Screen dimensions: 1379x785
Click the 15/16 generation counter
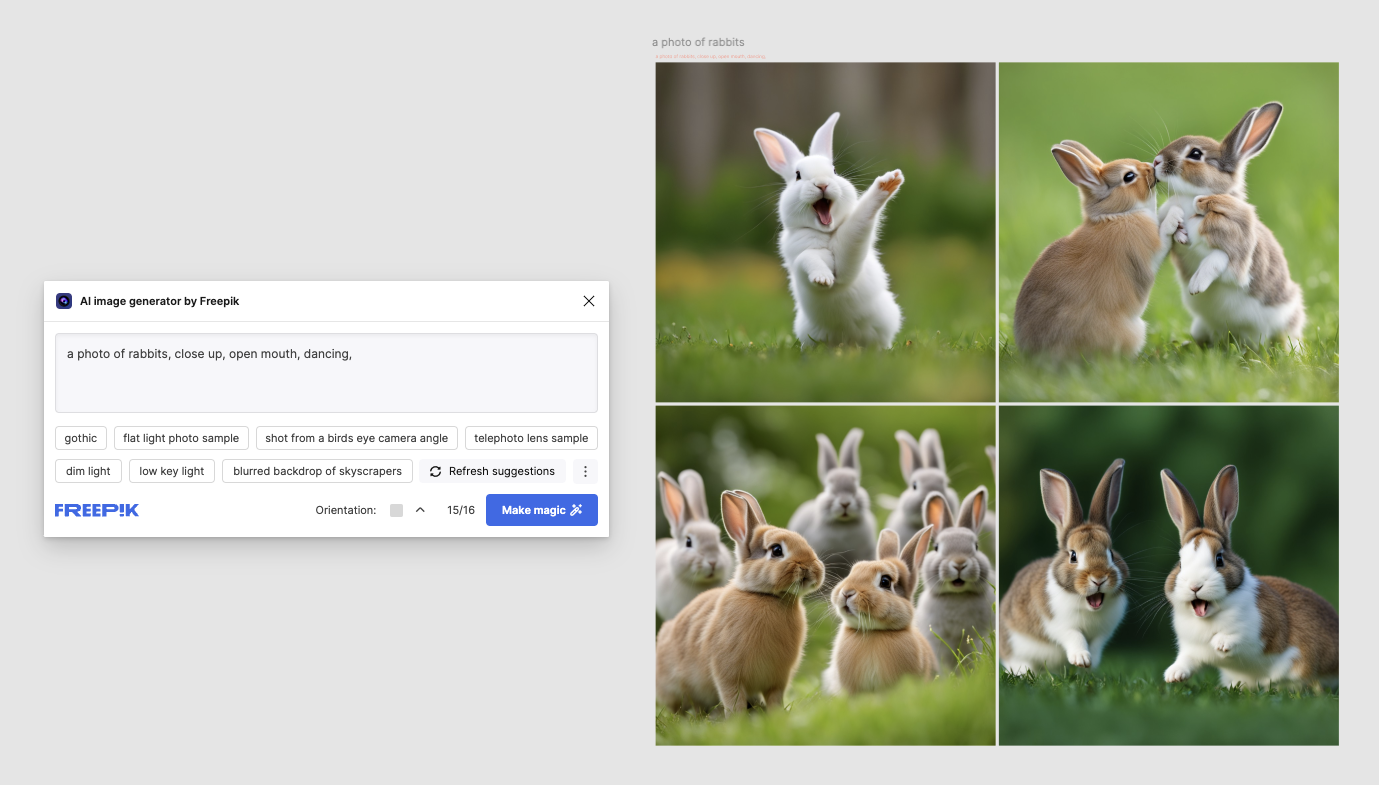(x=460, y=509)
